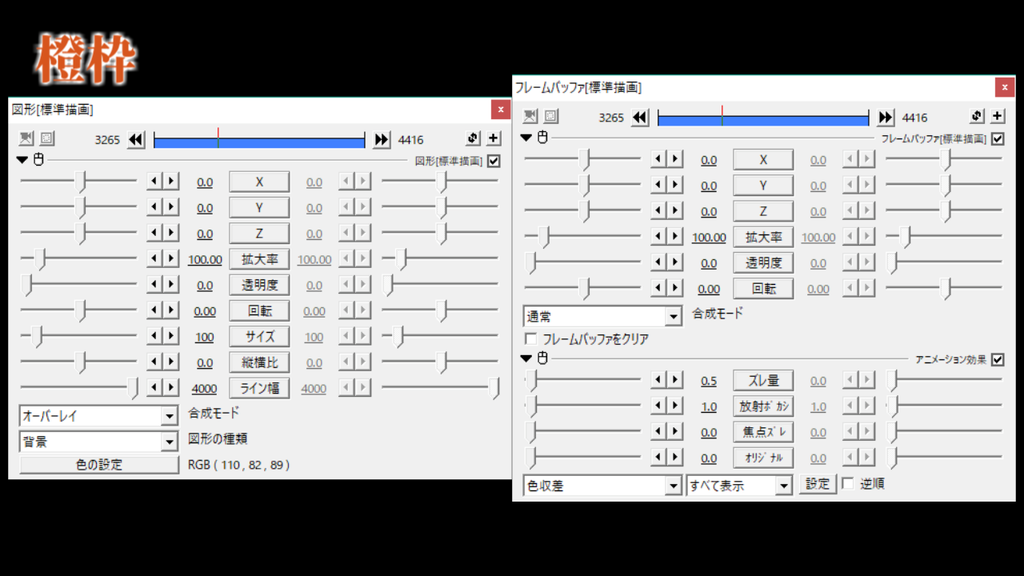The width and height of the screenshot is (1024, 576).
Task: Click the 放射ブラー parameter label button
Action: [x=762, y=405]
